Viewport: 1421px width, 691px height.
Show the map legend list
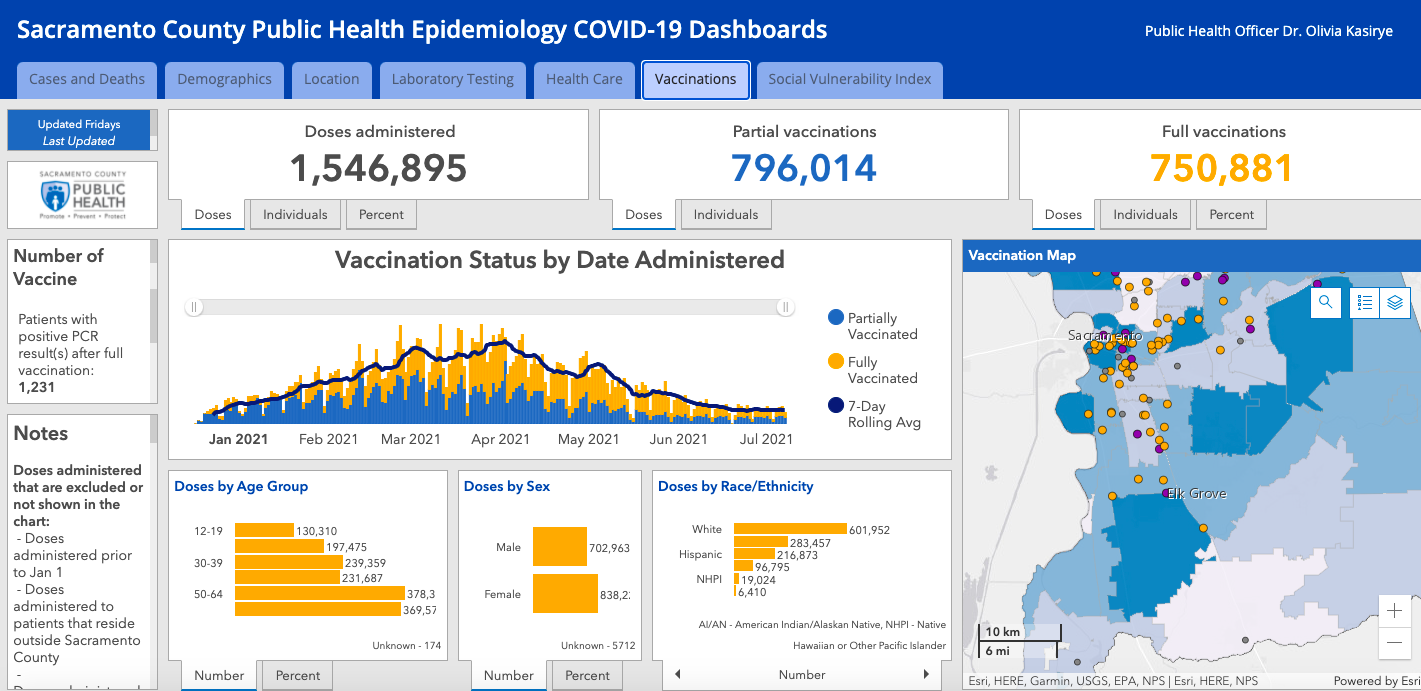pos(1365,302)
